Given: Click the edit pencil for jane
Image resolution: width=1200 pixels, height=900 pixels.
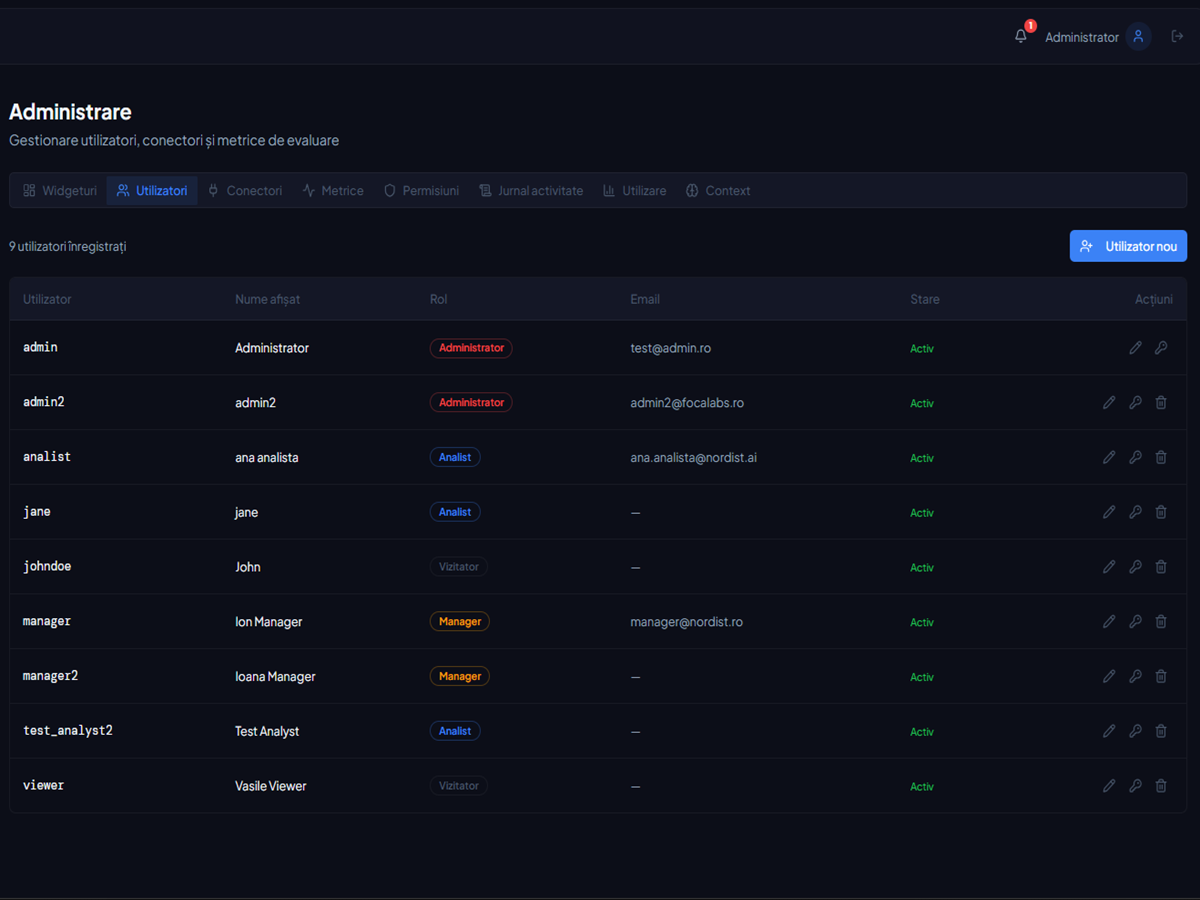Looking at the screenshot, I should (x=1109, y=512).
